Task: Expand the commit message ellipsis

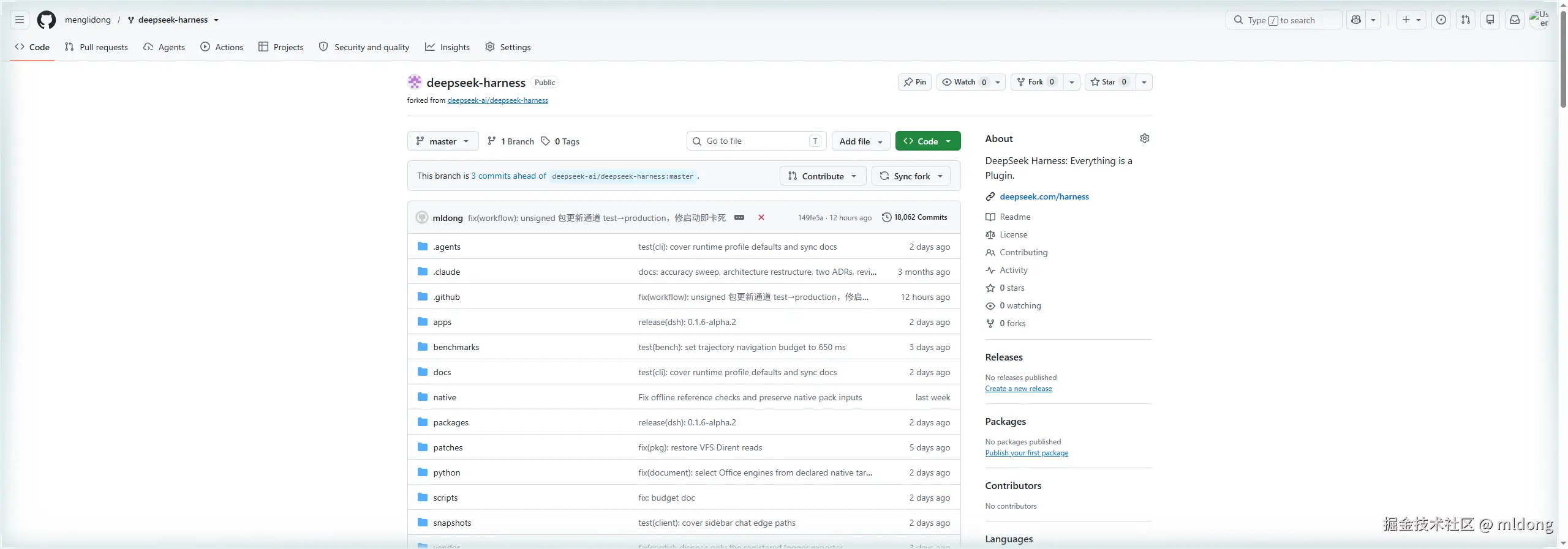Action: (x=739, y=217)
